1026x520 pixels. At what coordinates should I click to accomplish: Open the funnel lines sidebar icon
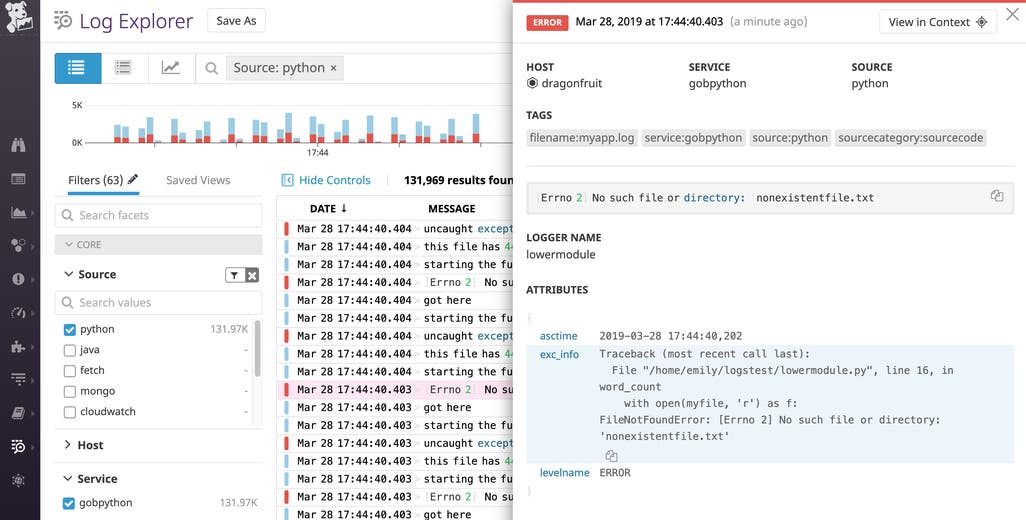click(18, 379)
